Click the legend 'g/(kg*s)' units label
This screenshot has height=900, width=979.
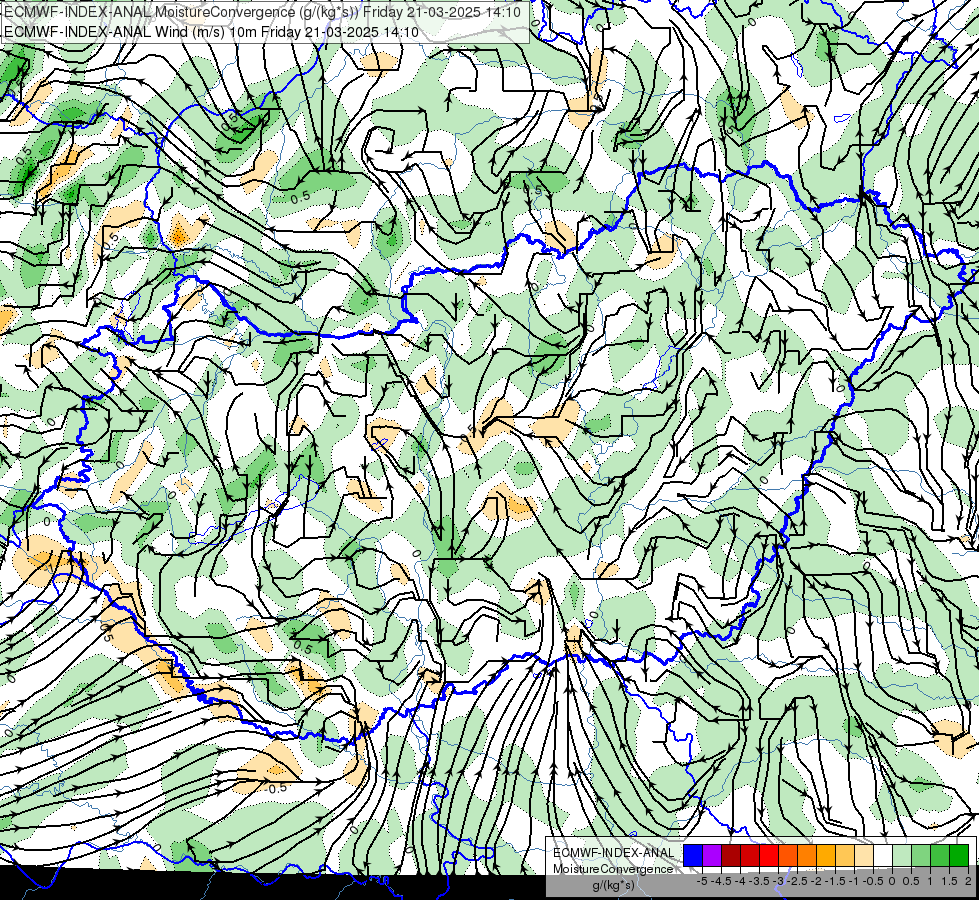(614, 885)
